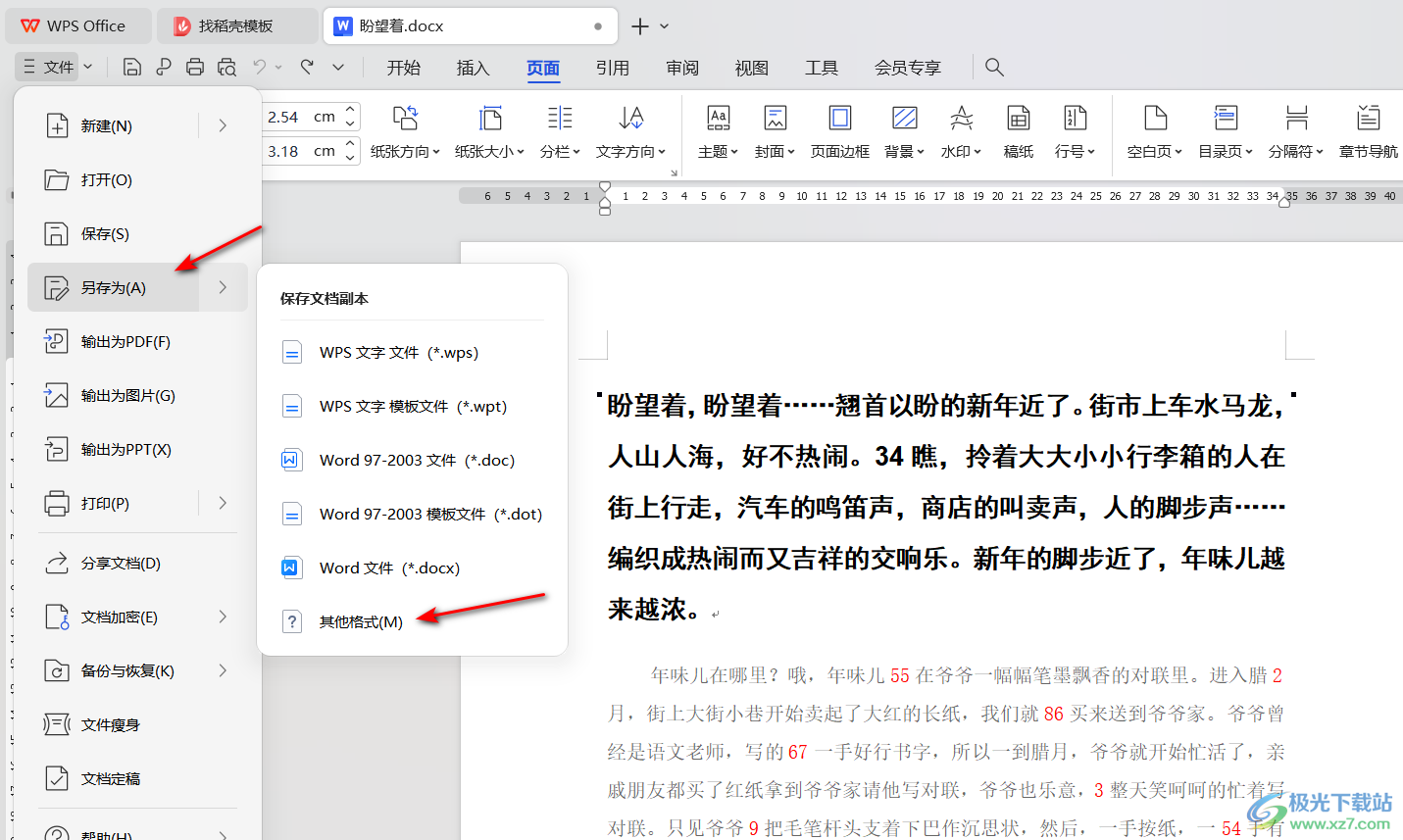The width and height of the screenshot is (1403, 840).
Task: Switch to the 引用 ribbon tab
Action: 612,68
